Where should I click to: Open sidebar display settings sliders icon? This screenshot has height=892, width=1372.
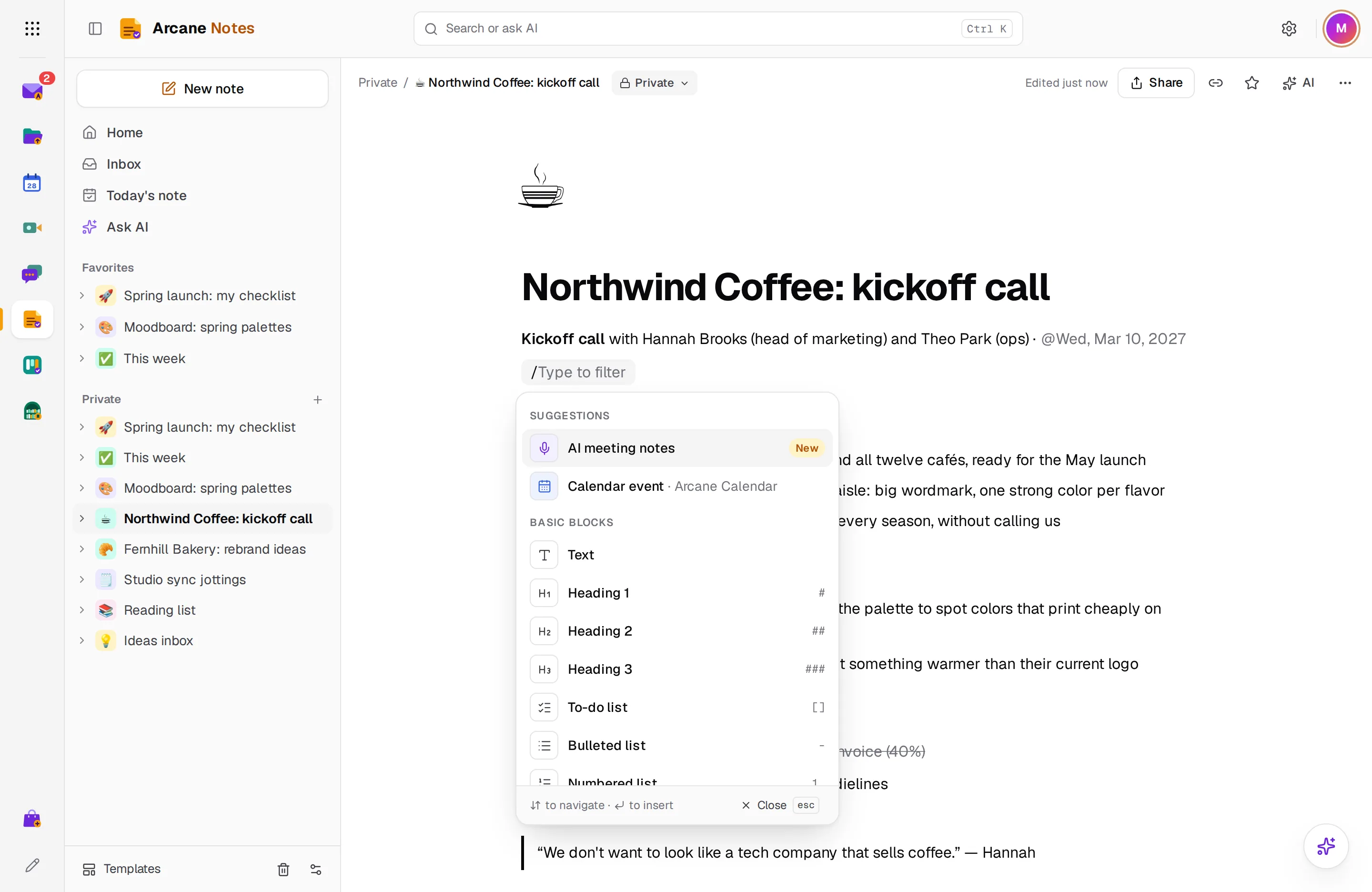[x=316, y=869]
